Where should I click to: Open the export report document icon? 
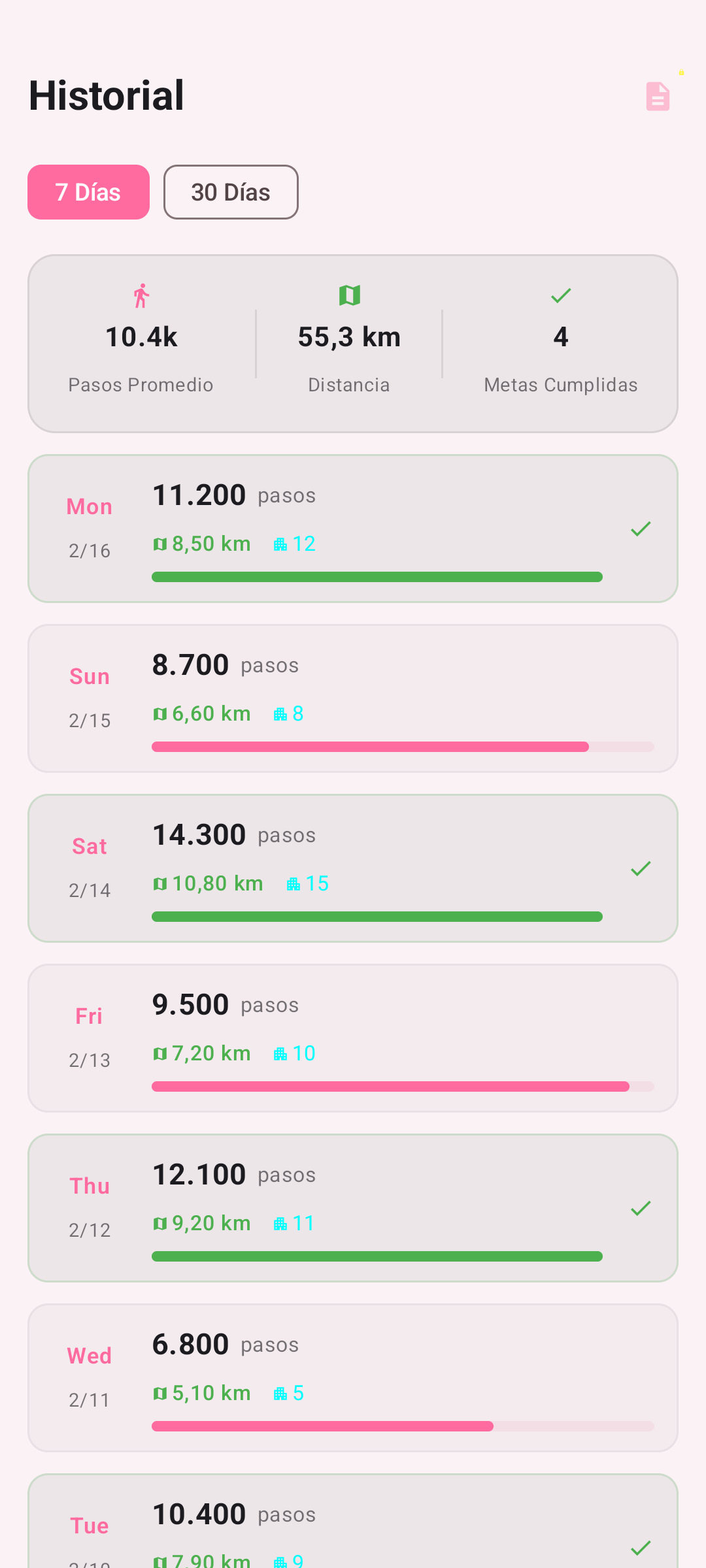coord(658,97)
